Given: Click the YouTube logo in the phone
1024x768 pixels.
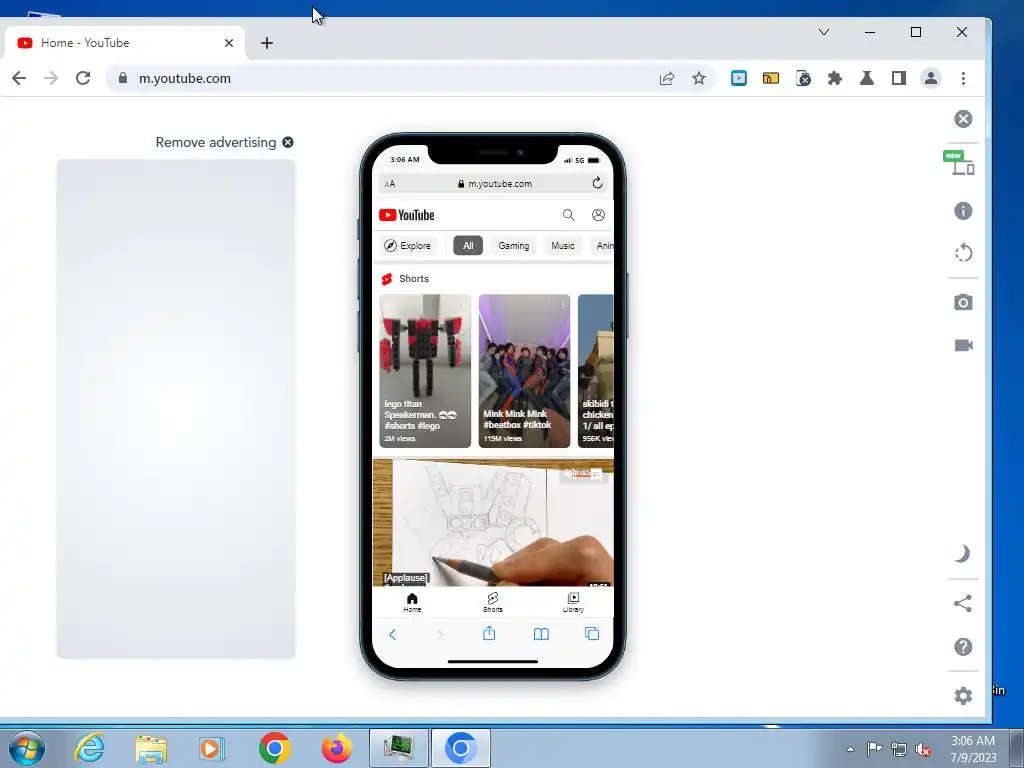Looking at the screenshot, I should [406, 215].
